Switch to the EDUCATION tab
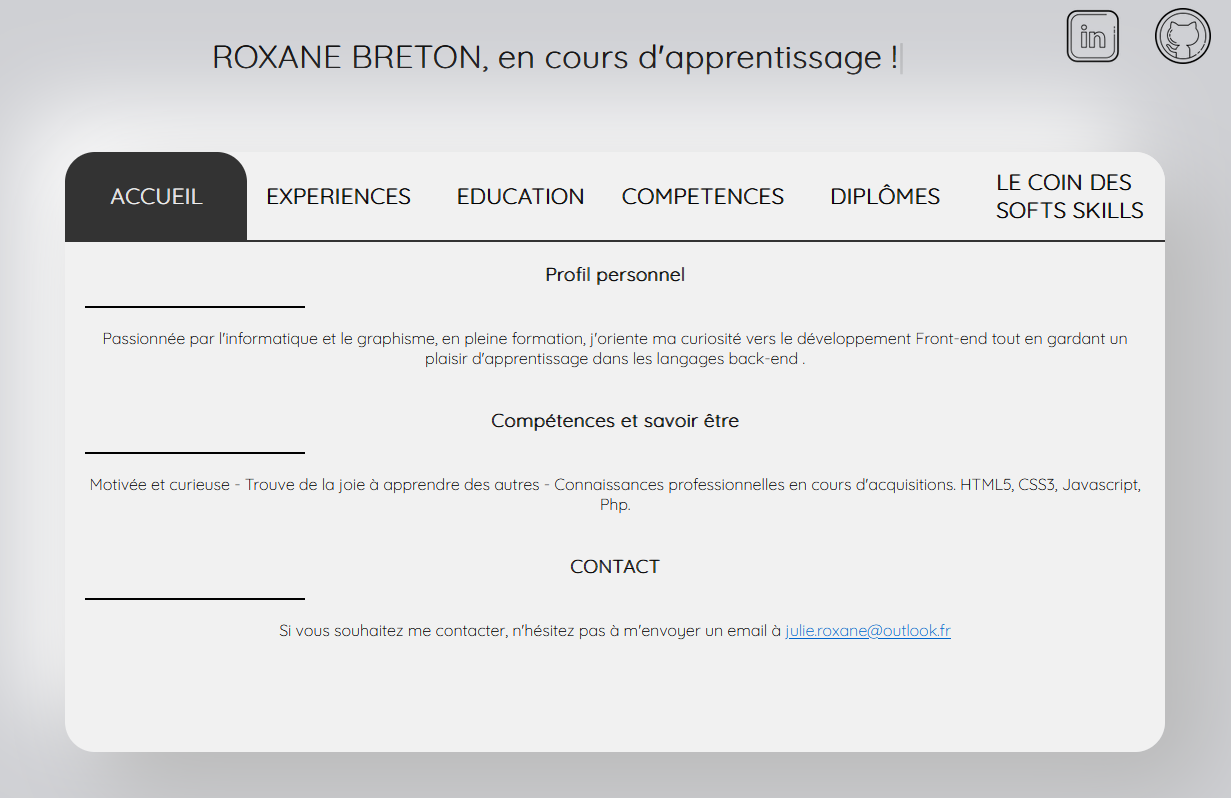1231x798 pixels. click(520, 196)
